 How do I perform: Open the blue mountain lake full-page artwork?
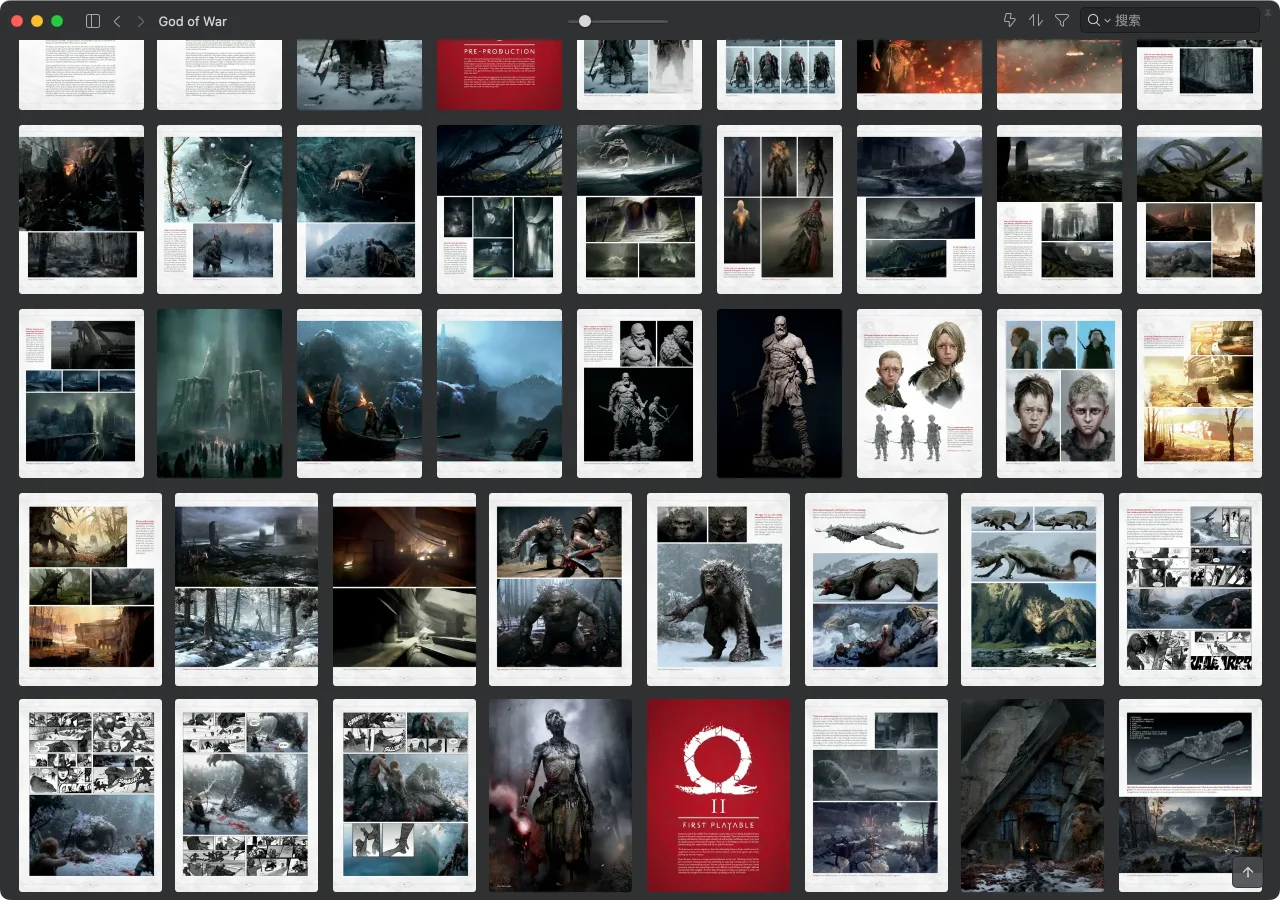pos(499,393)
